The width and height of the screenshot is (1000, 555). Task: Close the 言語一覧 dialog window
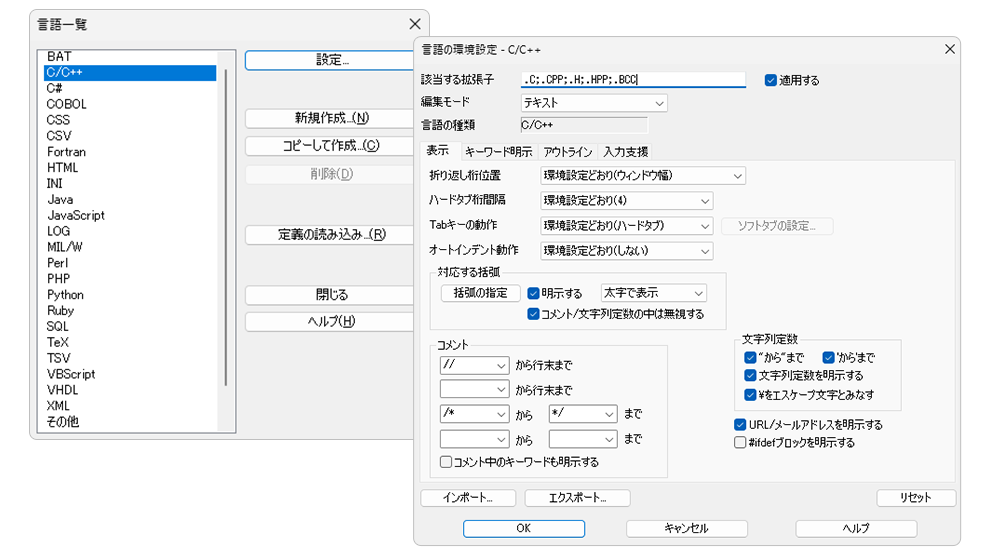(414, 24)
